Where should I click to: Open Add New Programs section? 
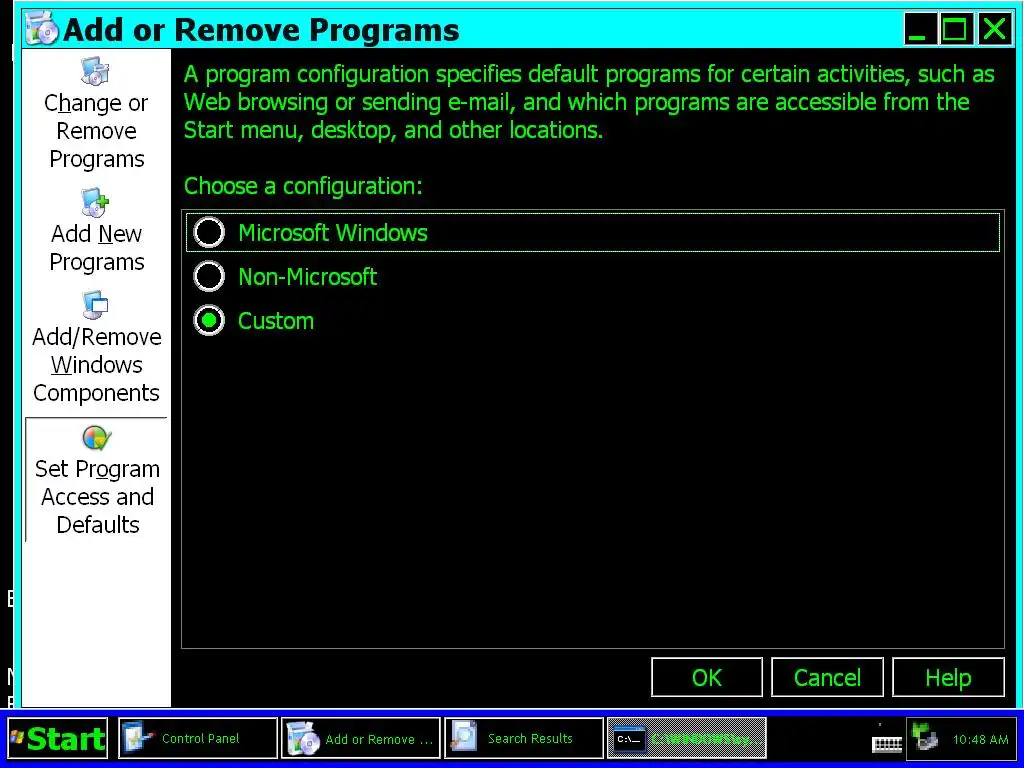[x=96, y=231]
